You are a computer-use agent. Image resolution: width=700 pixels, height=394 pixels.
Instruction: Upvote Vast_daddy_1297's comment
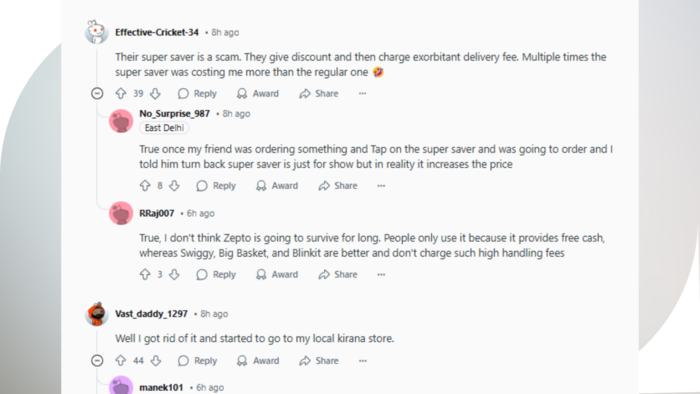click(121, 361)
